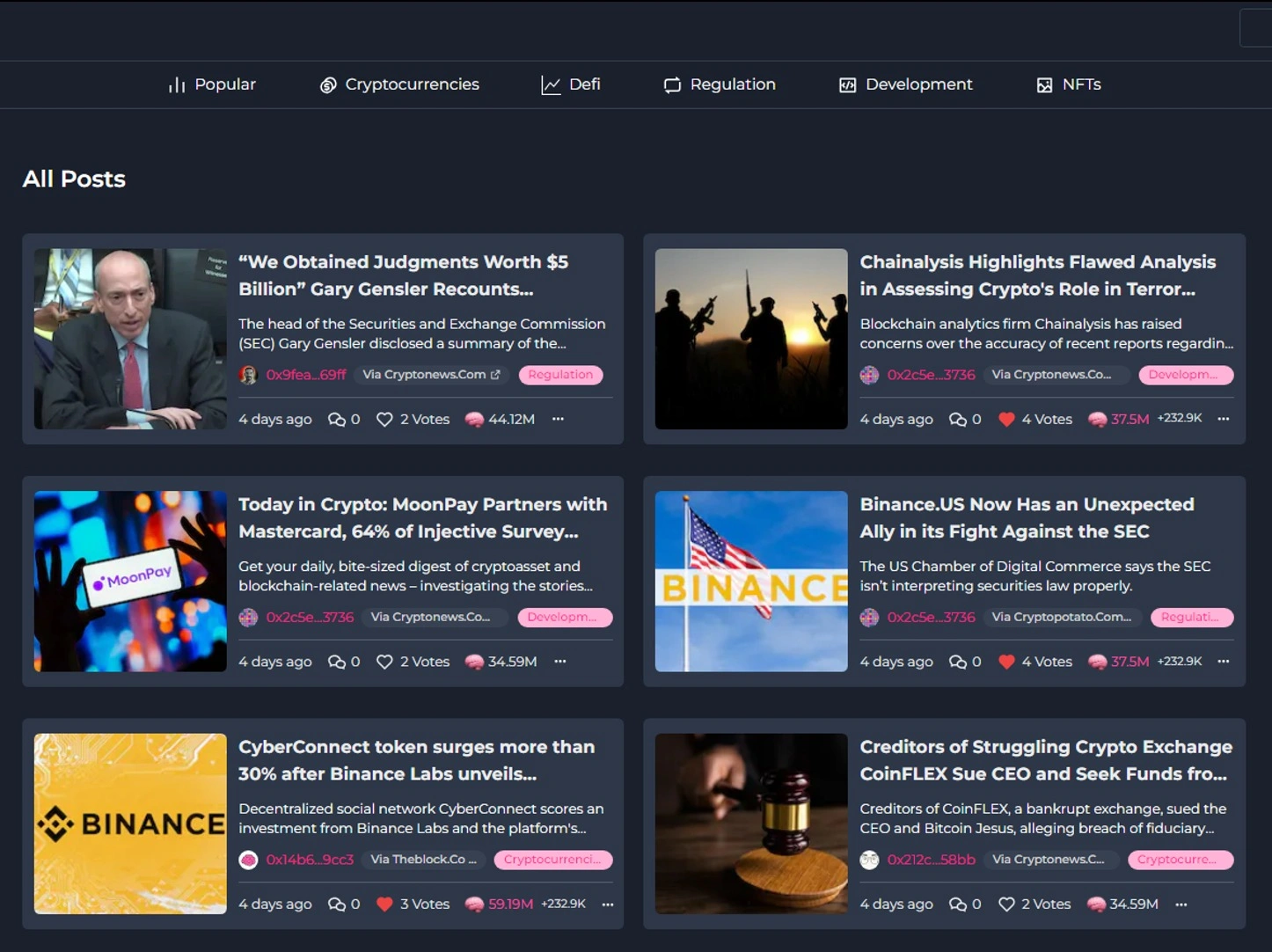Screen dimensions: 1272x952
Task: Like the CoinFLEX creditors post
Action: point(1006,904)
